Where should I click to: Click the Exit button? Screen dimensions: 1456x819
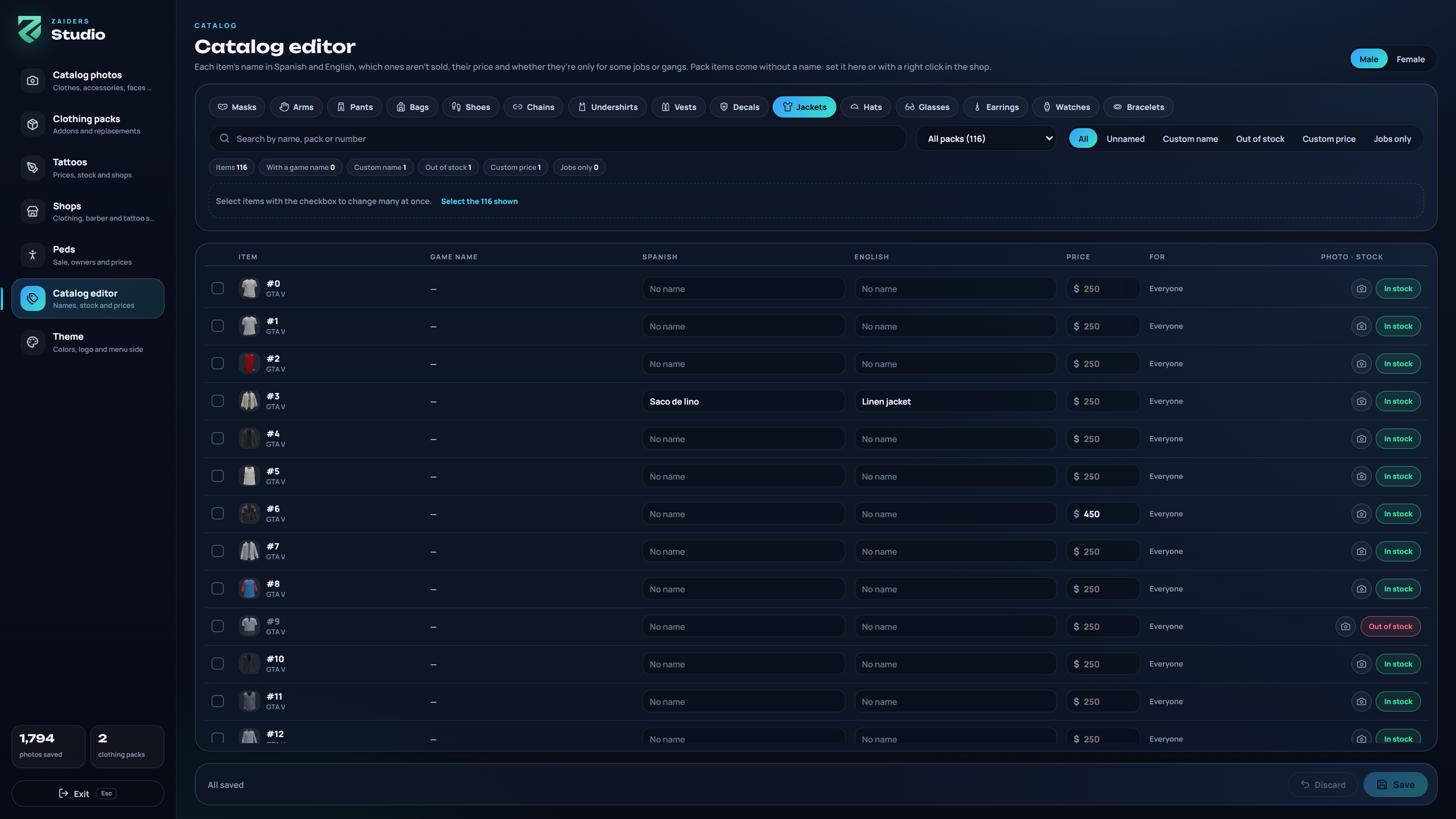[x=88, y=793]
